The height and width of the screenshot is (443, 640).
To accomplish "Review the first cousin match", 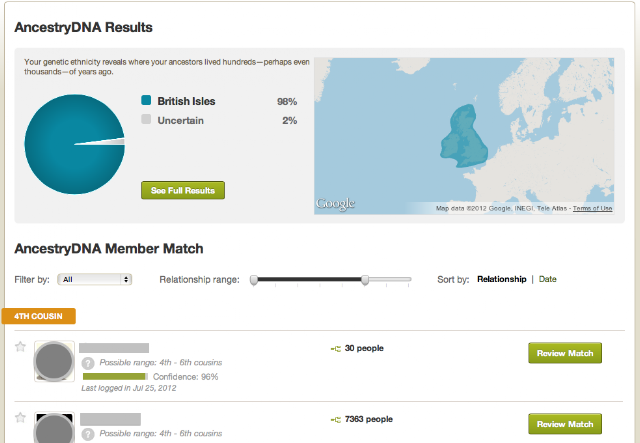I will point(564,353).
